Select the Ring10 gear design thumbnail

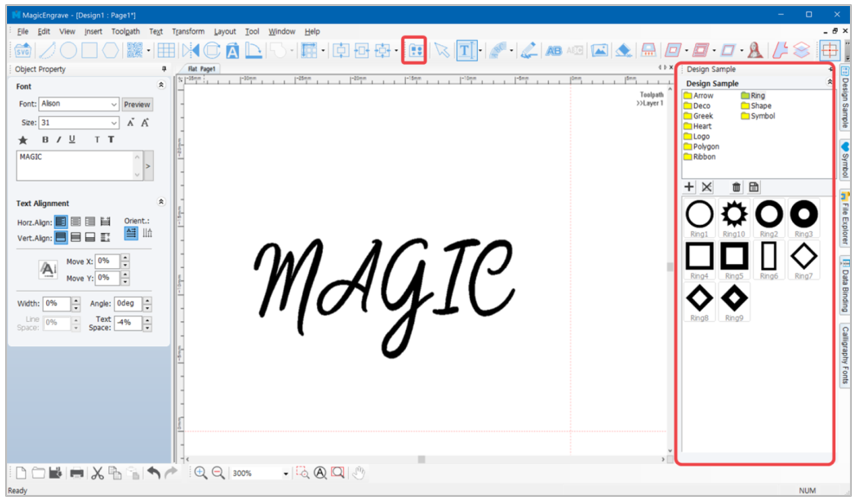(734, 218)
